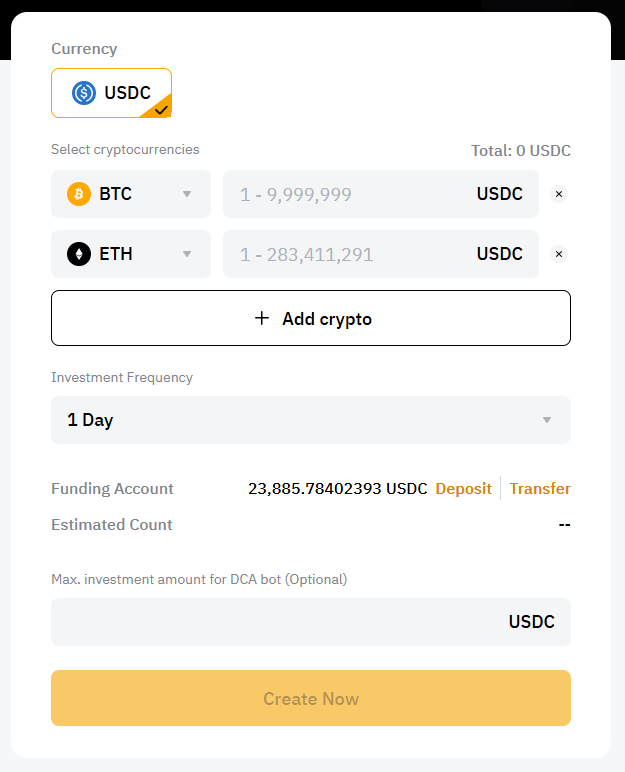
Task: Click the black Ethereum logo icon
Action: pos(79,254)
